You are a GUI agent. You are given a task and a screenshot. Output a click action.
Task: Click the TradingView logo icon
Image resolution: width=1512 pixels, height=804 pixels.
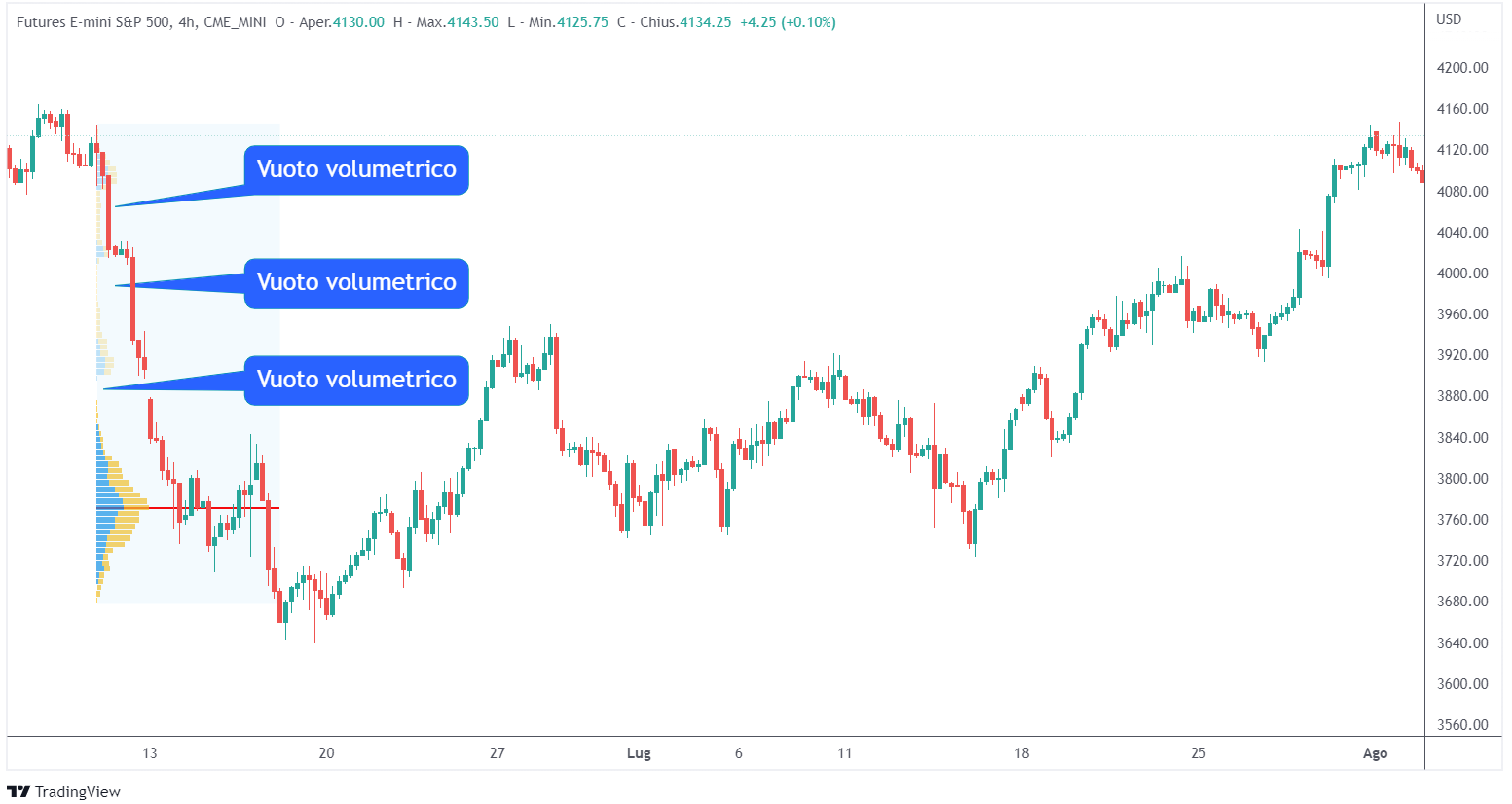coord(18,791)
